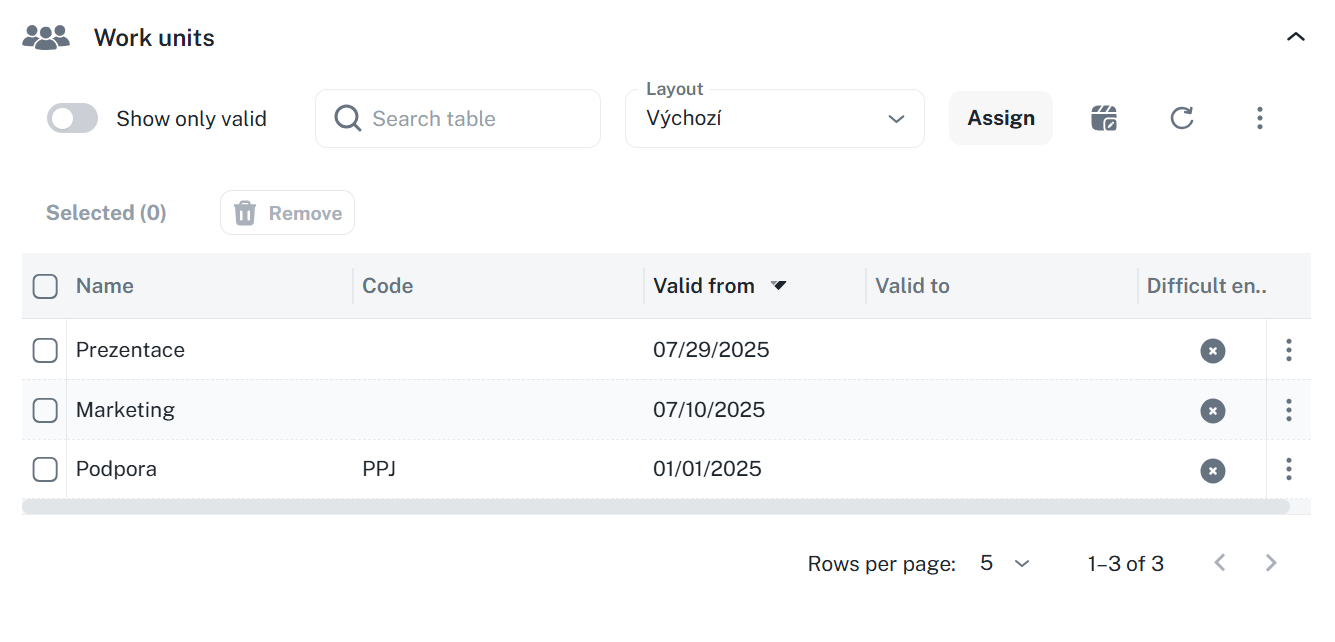Sort table by the Name column header
The height and width of the screenshot is (642, 1335).
coord(105,286)
